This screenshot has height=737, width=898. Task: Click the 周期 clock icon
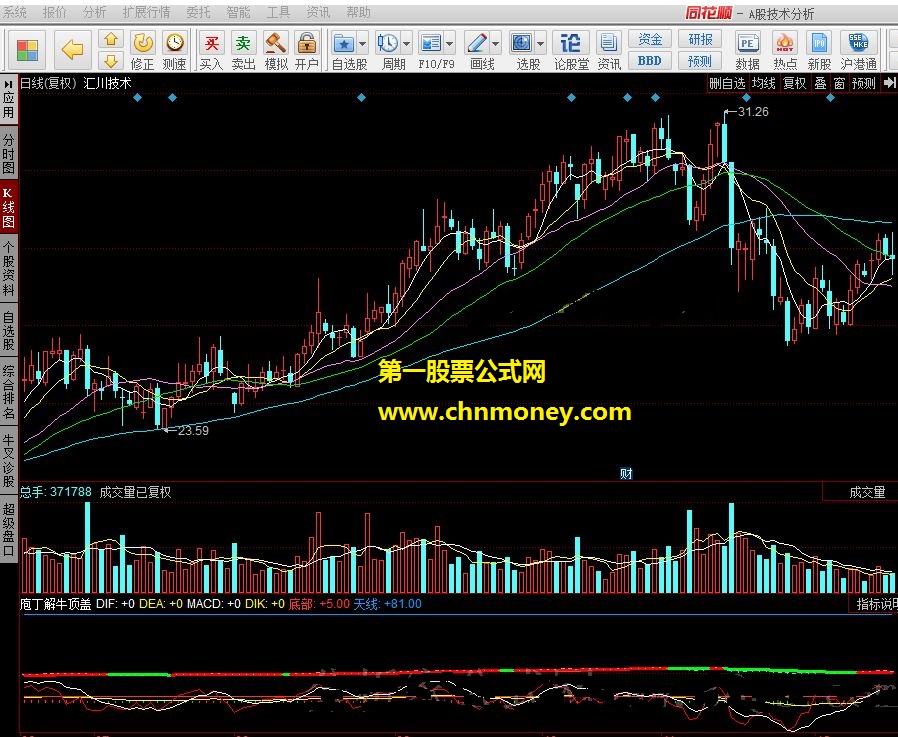point(388,44)
